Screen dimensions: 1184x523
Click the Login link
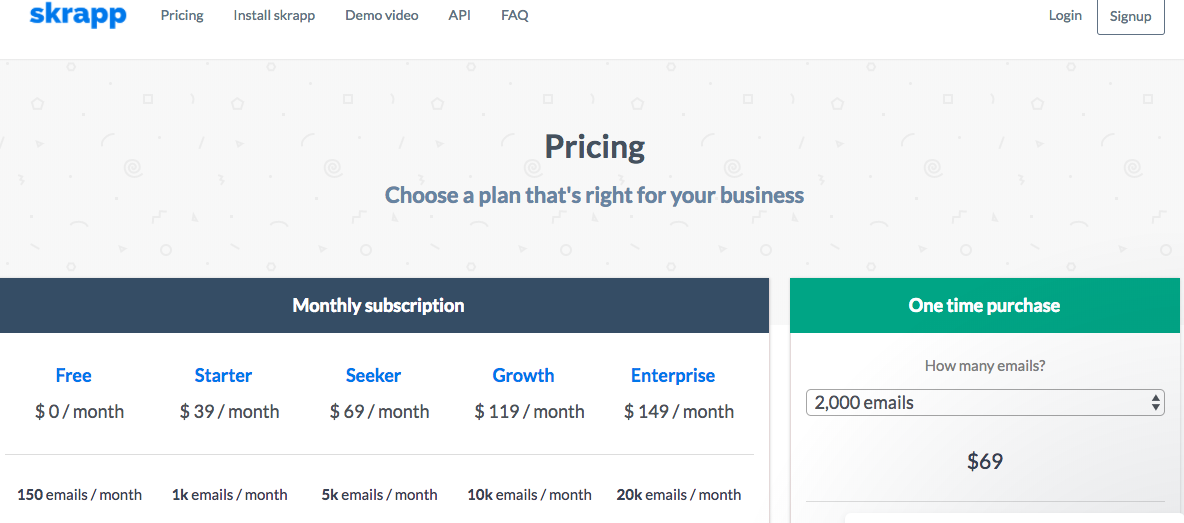[x=1065, y=16]
